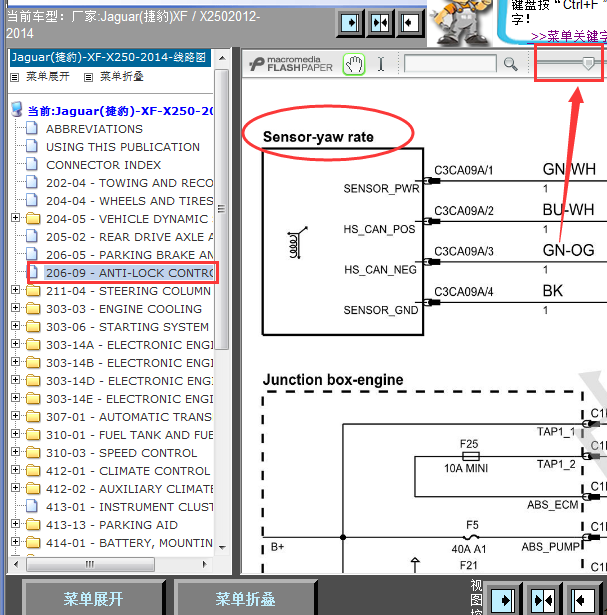This screenshot has width=607, height=615.
Task: Select the text selection cursor tool
Action: point(381,64)
